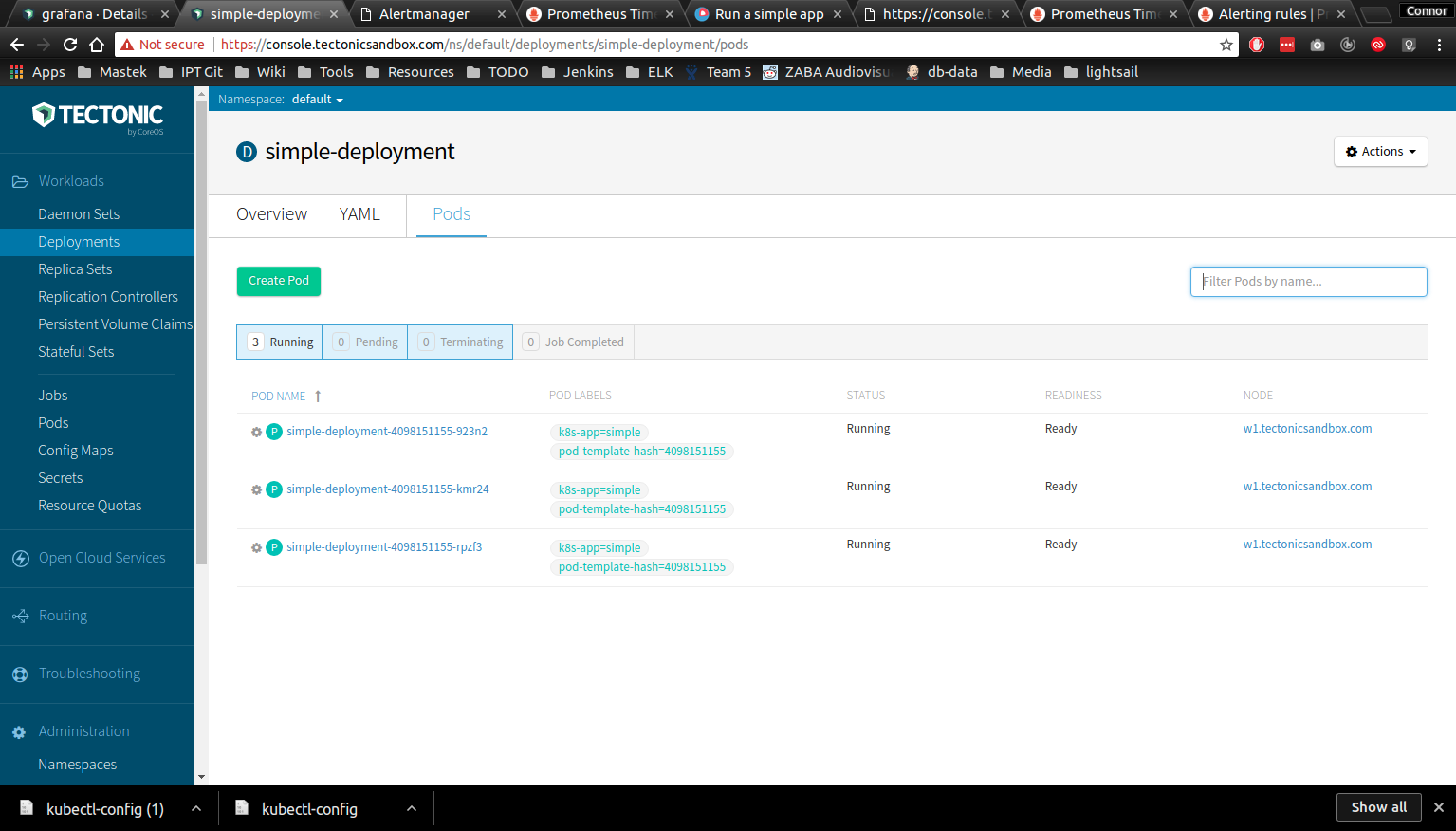Image resolution: width=1456 pixels, height=831 pixels.
Task: Open Secrets in sidebar
Action: [x=61, y=478]
